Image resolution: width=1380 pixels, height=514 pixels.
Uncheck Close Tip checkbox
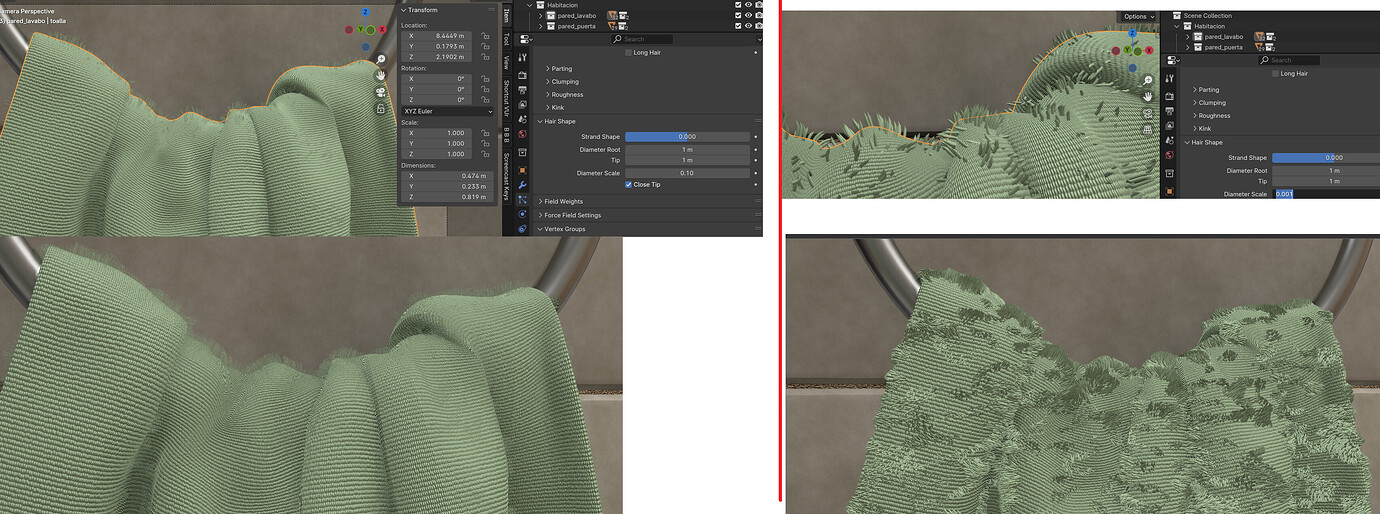click(629, 185)
